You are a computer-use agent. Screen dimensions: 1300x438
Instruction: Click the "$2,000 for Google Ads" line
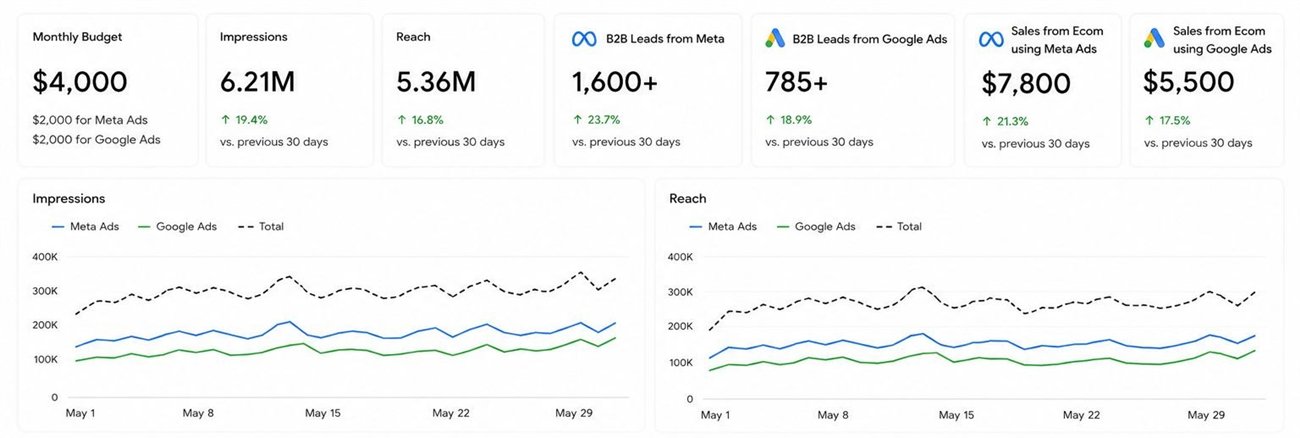pos(97,140)
